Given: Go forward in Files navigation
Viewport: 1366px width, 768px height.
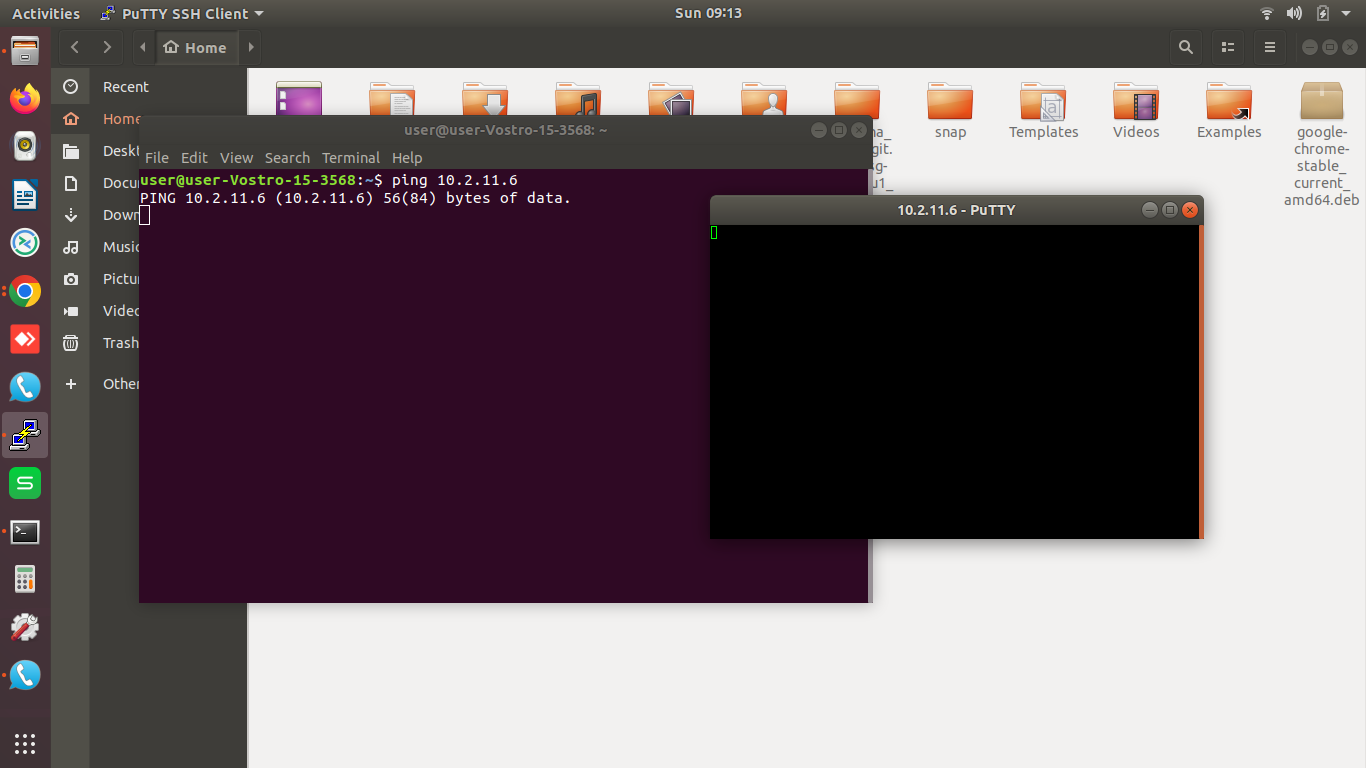Looking at the screenshot, I should click(107, 47).
